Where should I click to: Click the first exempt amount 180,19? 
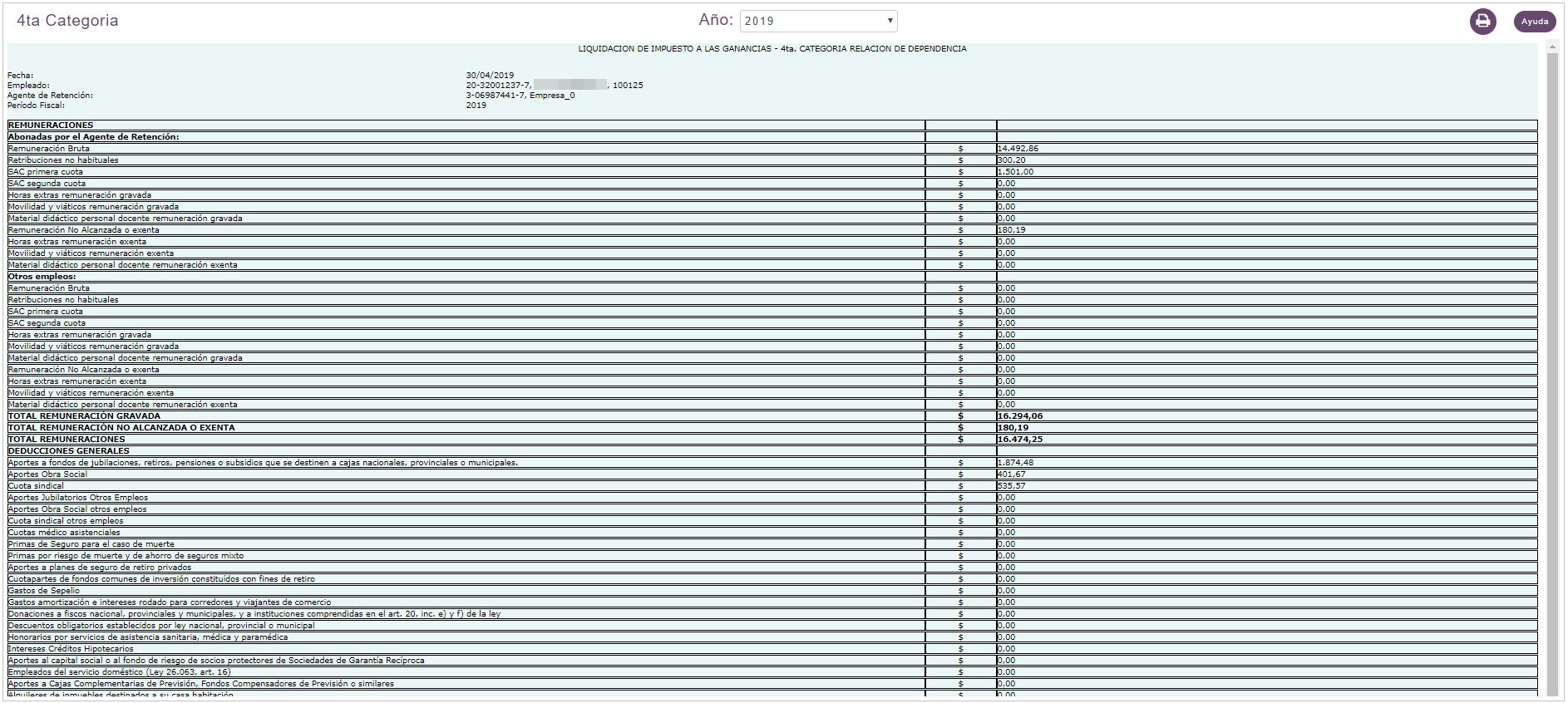(1012, 230)
